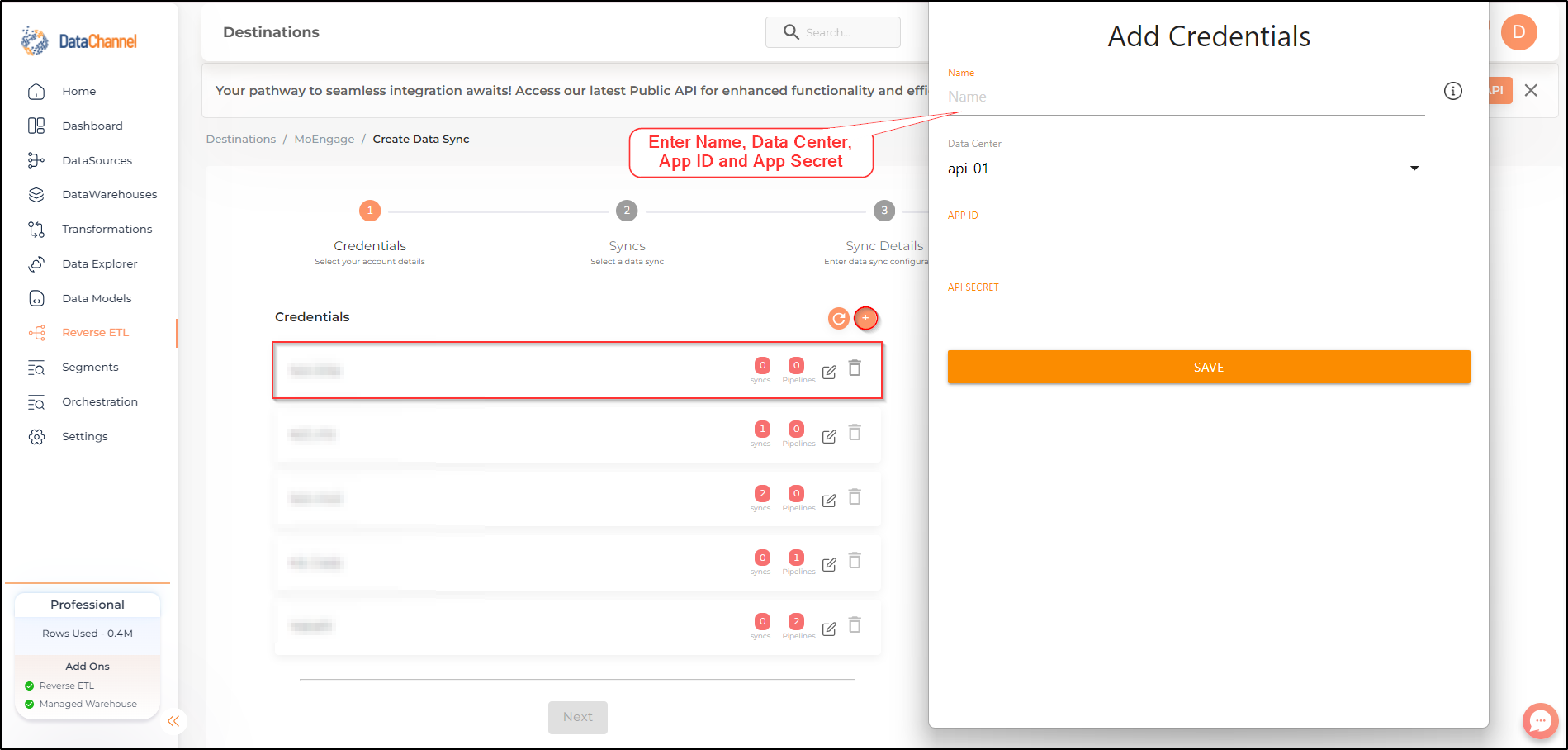Open Settings label in sidebar
Image resolution: width=1568 pixels, height=750 pixels.
[x=84, y=436]
